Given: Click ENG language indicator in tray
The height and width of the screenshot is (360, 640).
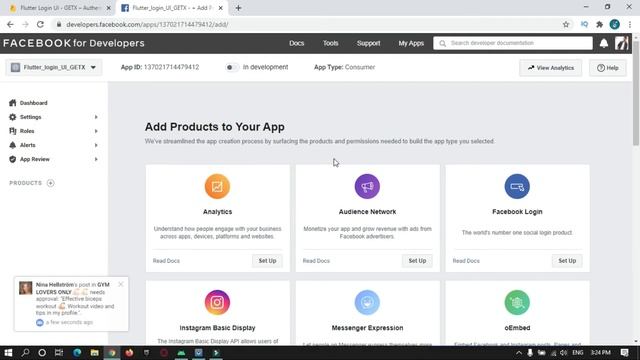Looking at the screenshot, I should point(578,353).
